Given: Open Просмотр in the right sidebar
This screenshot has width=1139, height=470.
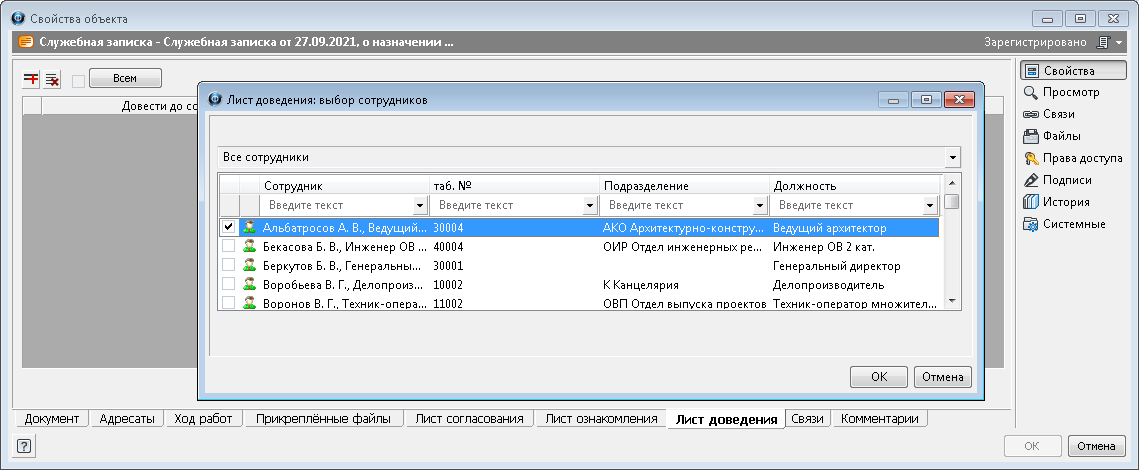Looking at the screenshot, I should pyautogui.click(x=1071, y=92).
